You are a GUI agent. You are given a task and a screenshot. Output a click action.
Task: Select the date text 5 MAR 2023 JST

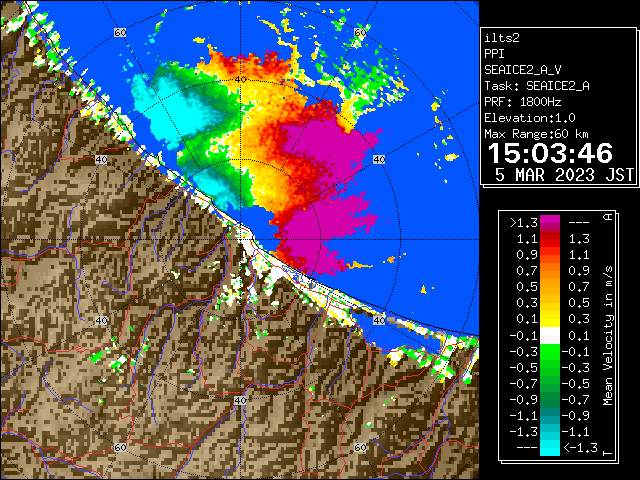tap(564, 175)
